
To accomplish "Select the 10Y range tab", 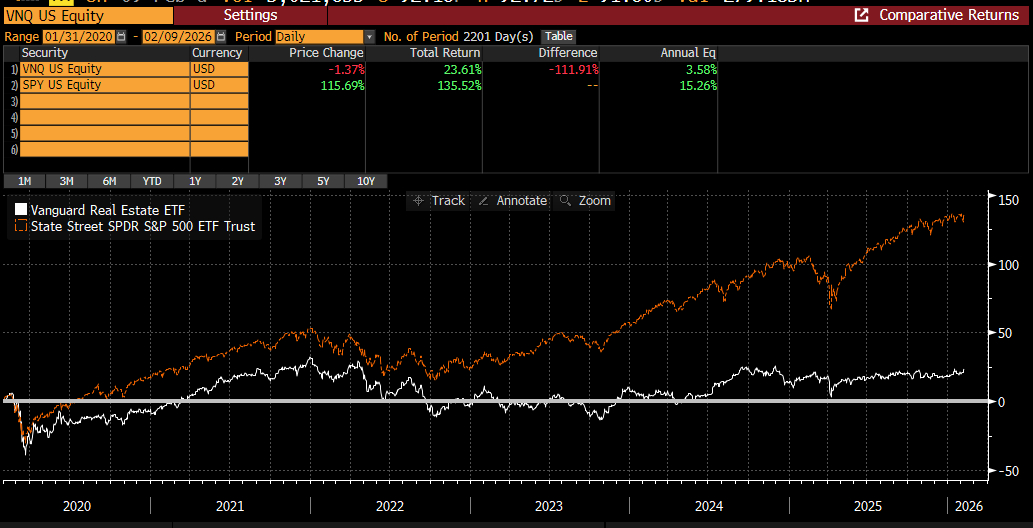I will [366, 181].
